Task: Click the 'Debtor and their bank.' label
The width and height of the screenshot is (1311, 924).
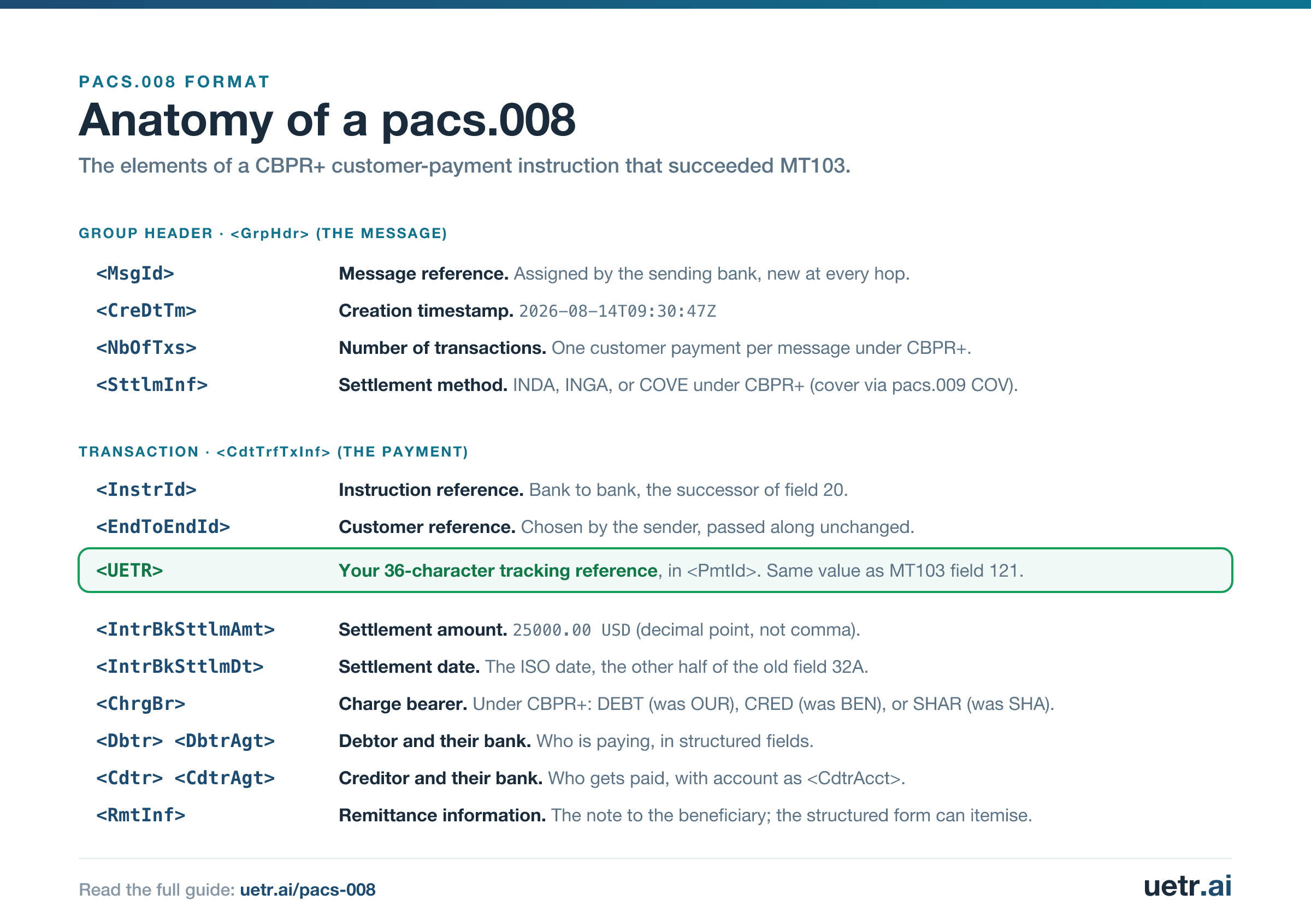Action: (435, 742)
